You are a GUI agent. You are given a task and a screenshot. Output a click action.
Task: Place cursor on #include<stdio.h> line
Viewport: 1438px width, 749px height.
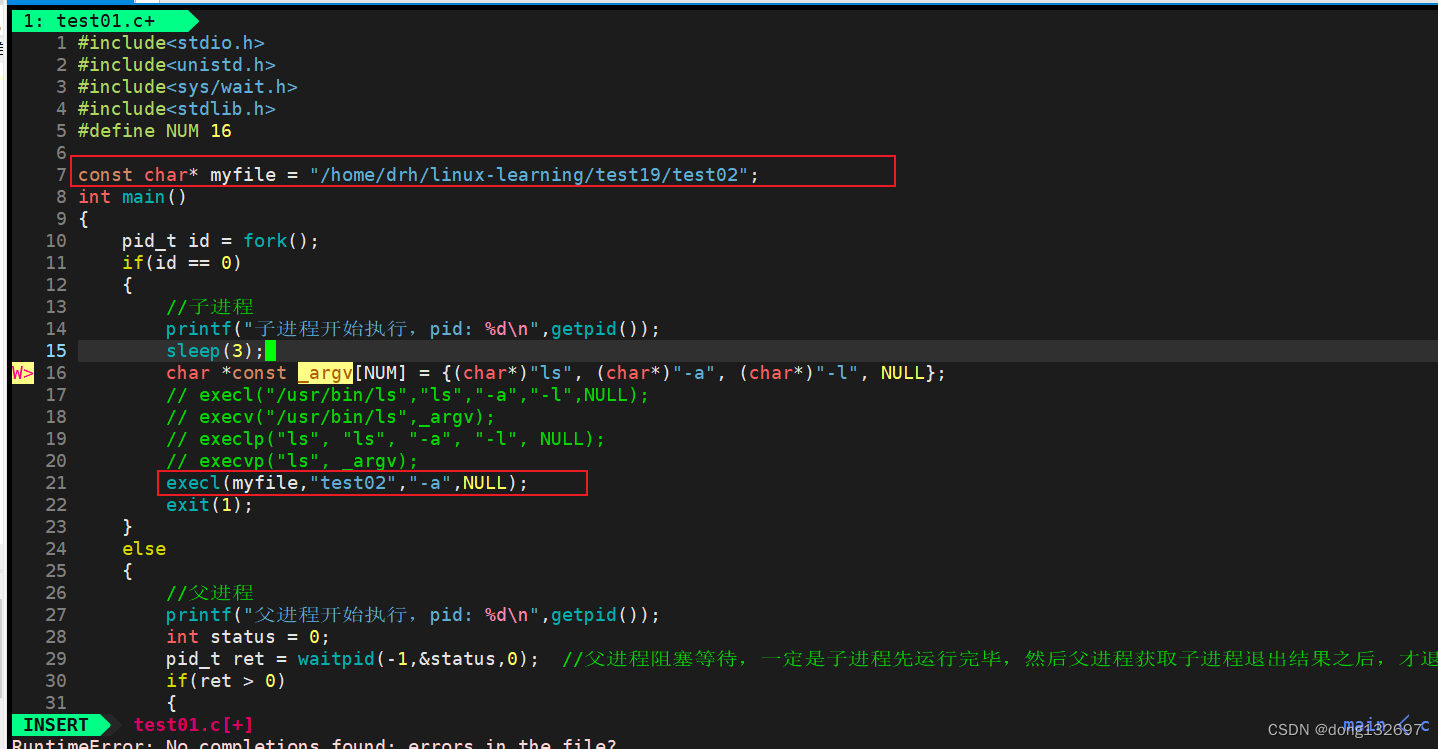tap(171, 43)
